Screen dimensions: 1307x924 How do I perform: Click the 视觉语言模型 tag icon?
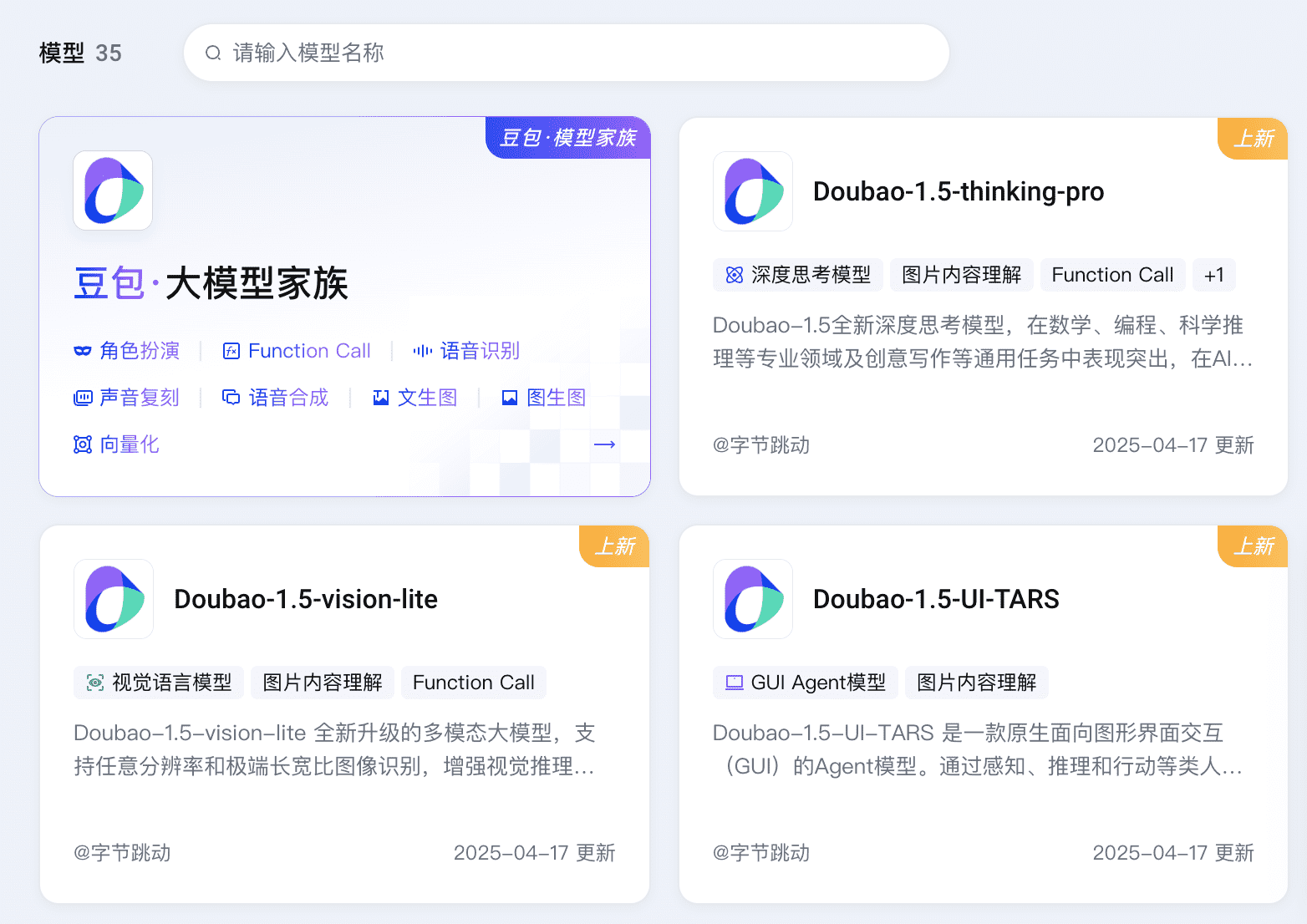(x=95, y=683)
